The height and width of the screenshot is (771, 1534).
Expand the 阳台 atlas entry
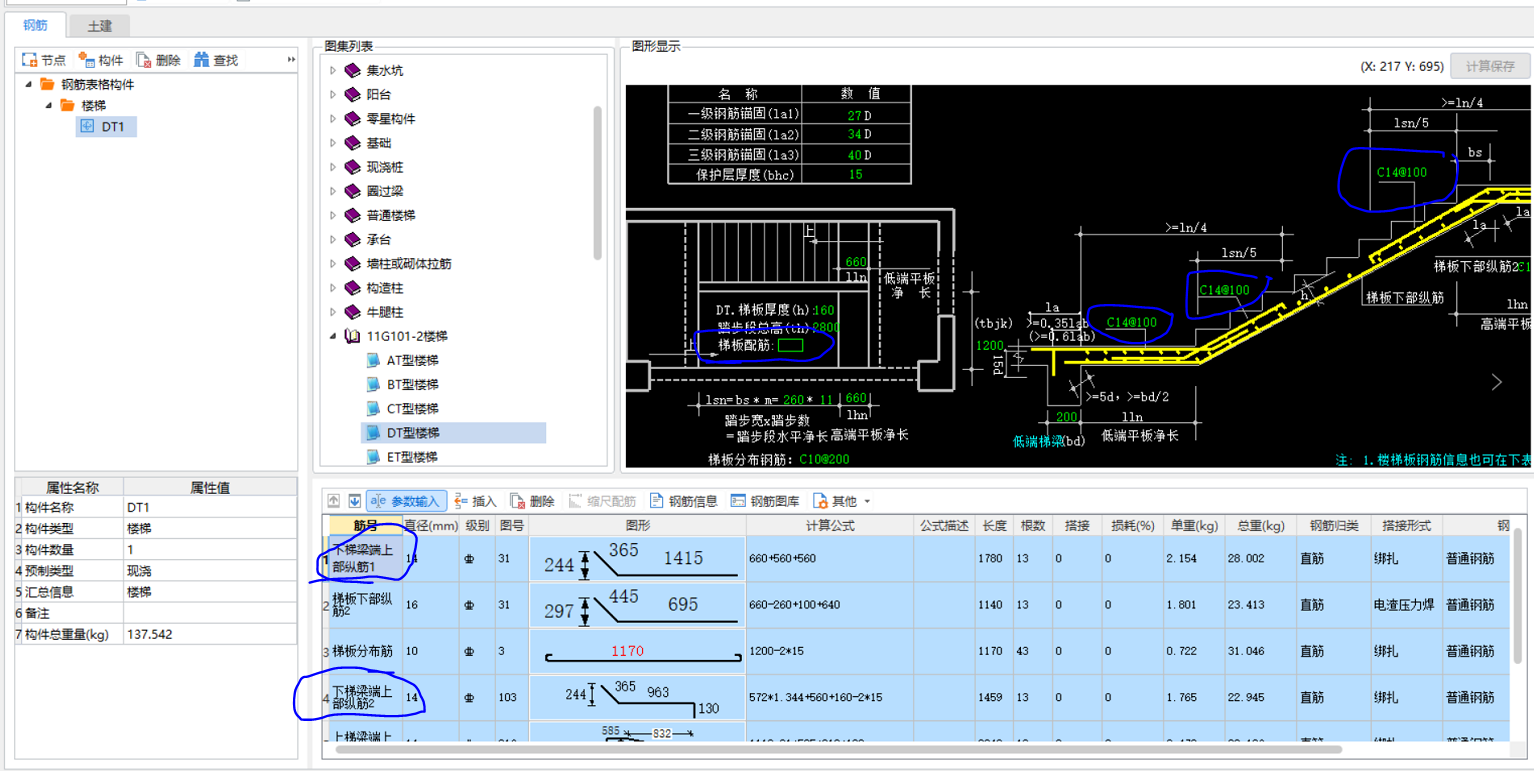point(334,95)
